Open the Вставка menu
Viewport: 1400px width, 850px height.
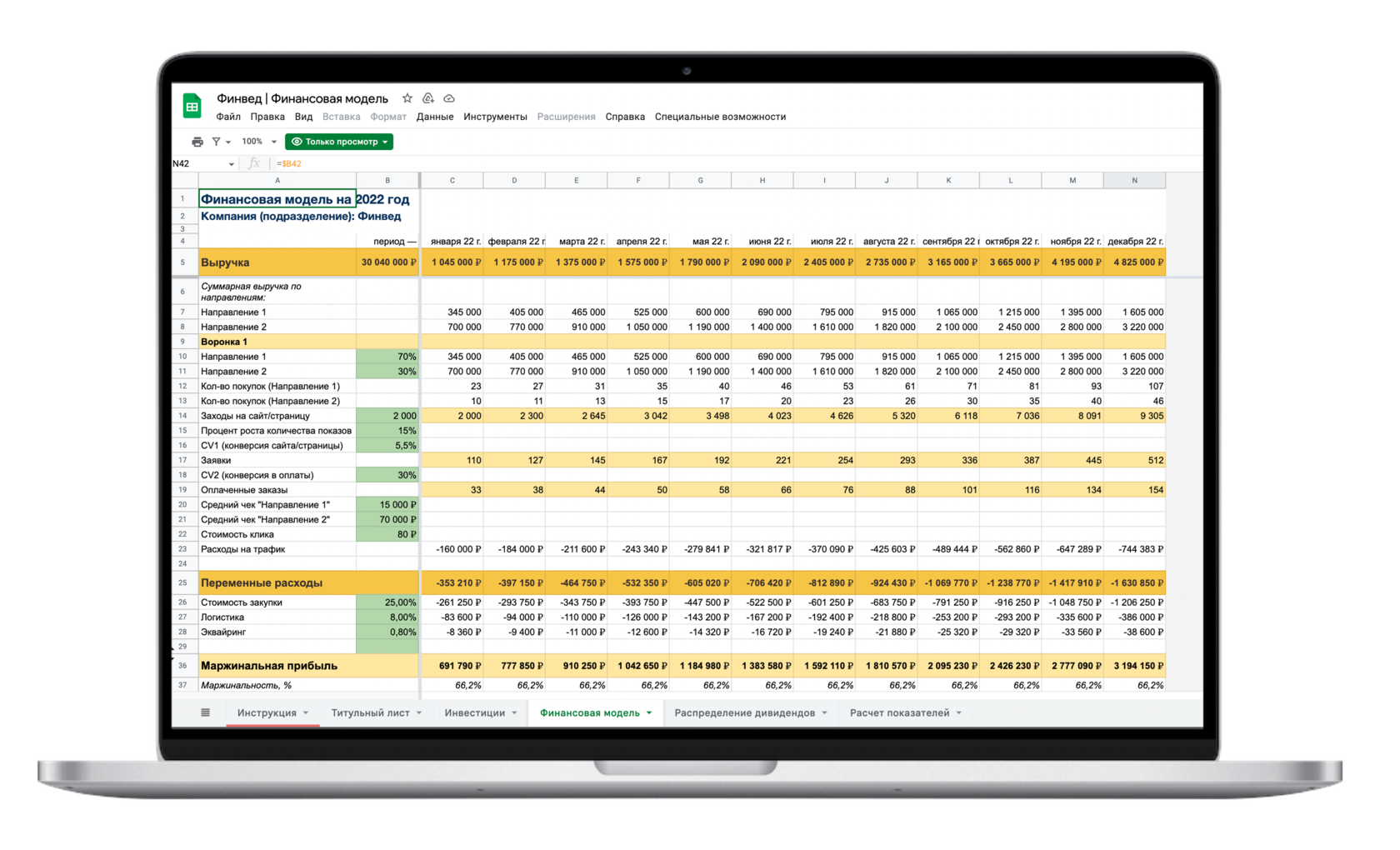click(x=341, y=117)
